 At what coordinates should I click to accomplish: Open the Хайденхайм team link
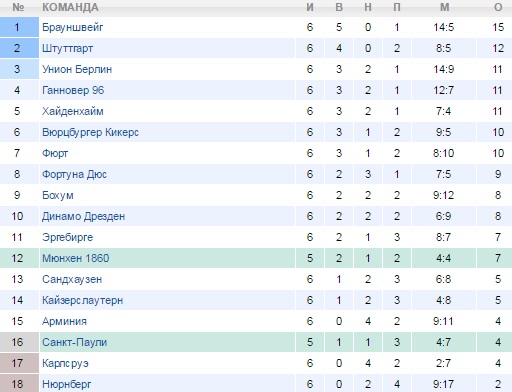73,111
